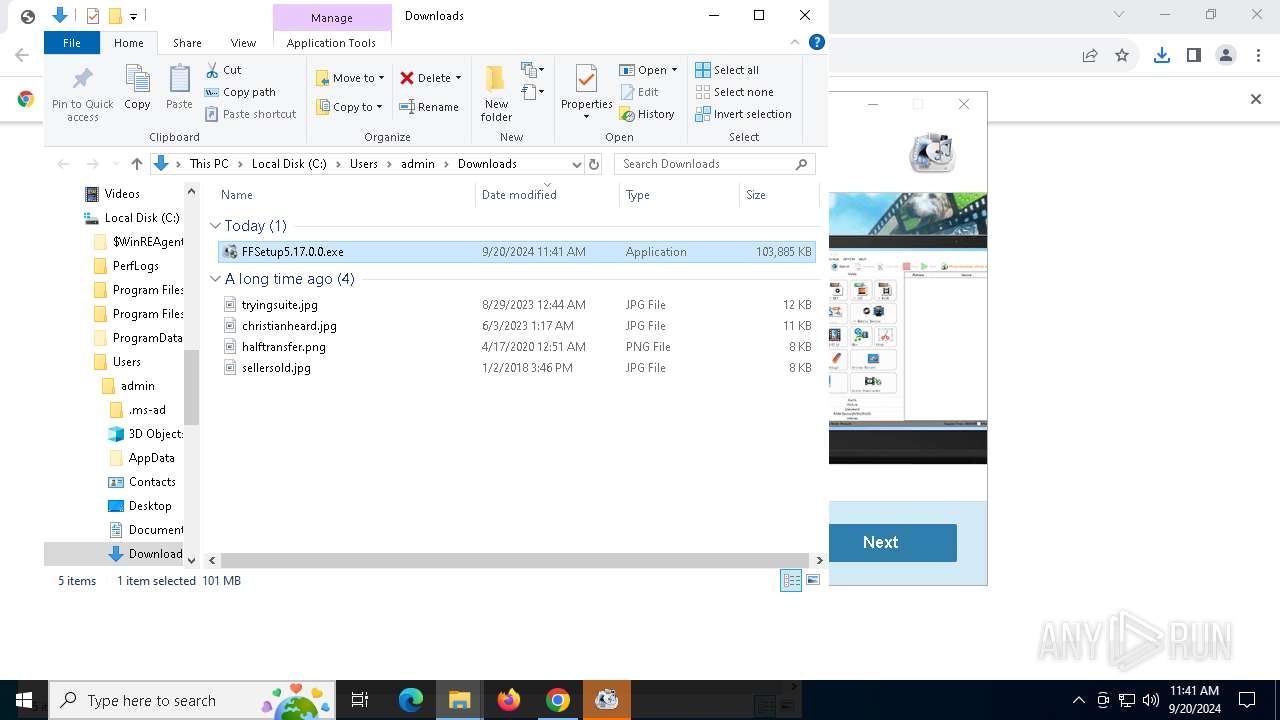Sort by Size column header
This screenshot has height=720, width=1280.
click(778, 195)
